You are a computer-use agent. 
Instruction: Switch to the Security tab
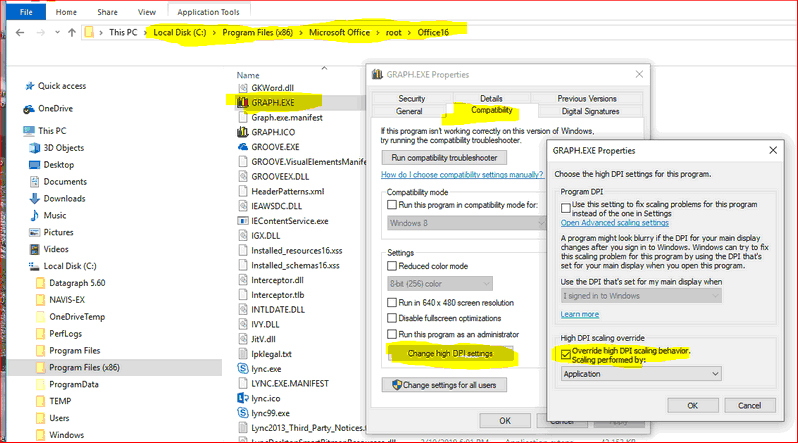click(412, 98)
